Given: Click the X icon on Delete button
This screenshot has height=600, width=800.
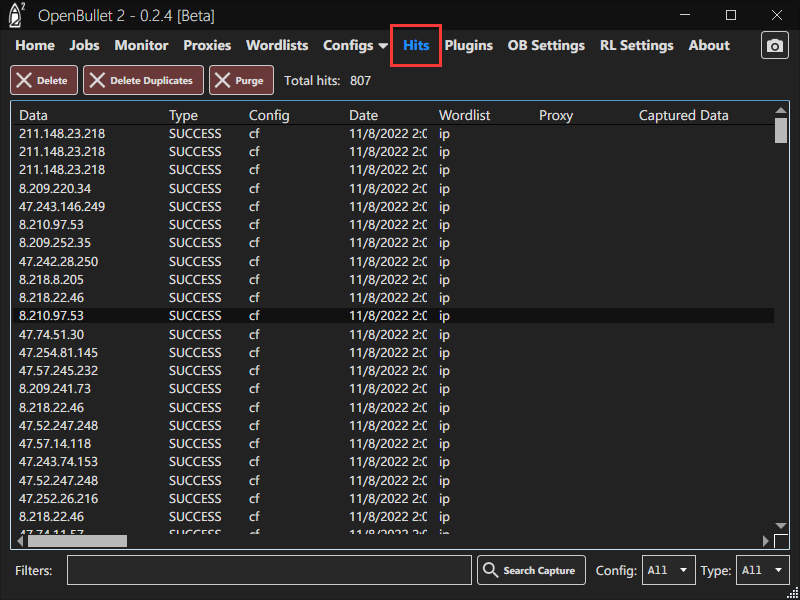Looking at the screenshot, I should point(24,81).
